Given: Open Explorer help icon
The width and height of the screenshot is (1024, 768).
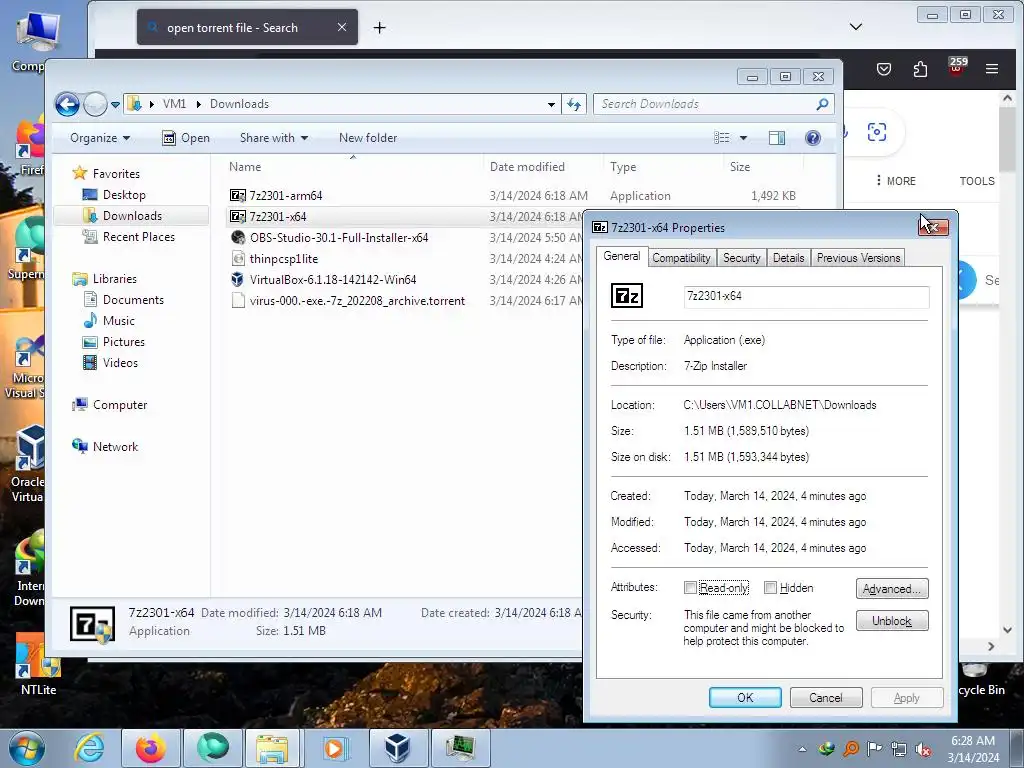Looking at the screenshot, I should [x=813, y=138].
